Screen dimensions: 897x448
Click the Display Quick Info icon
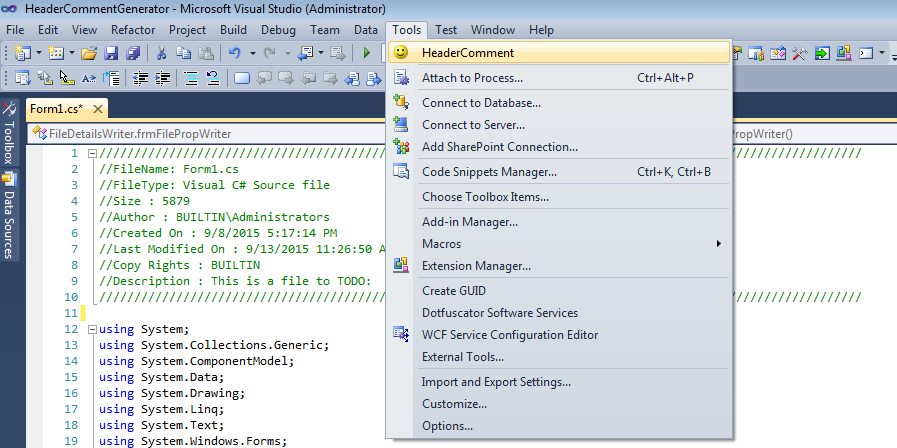click(67, 78)
